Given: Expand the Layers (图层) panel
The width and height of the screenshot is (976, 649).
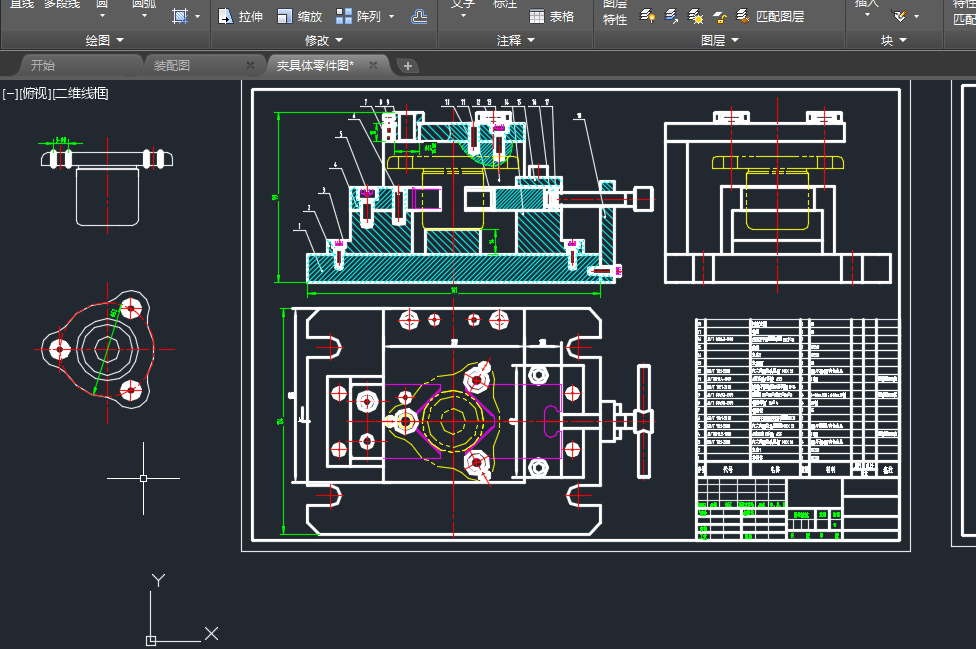Looking at the screenshot, I should click(x=720, y=40).
